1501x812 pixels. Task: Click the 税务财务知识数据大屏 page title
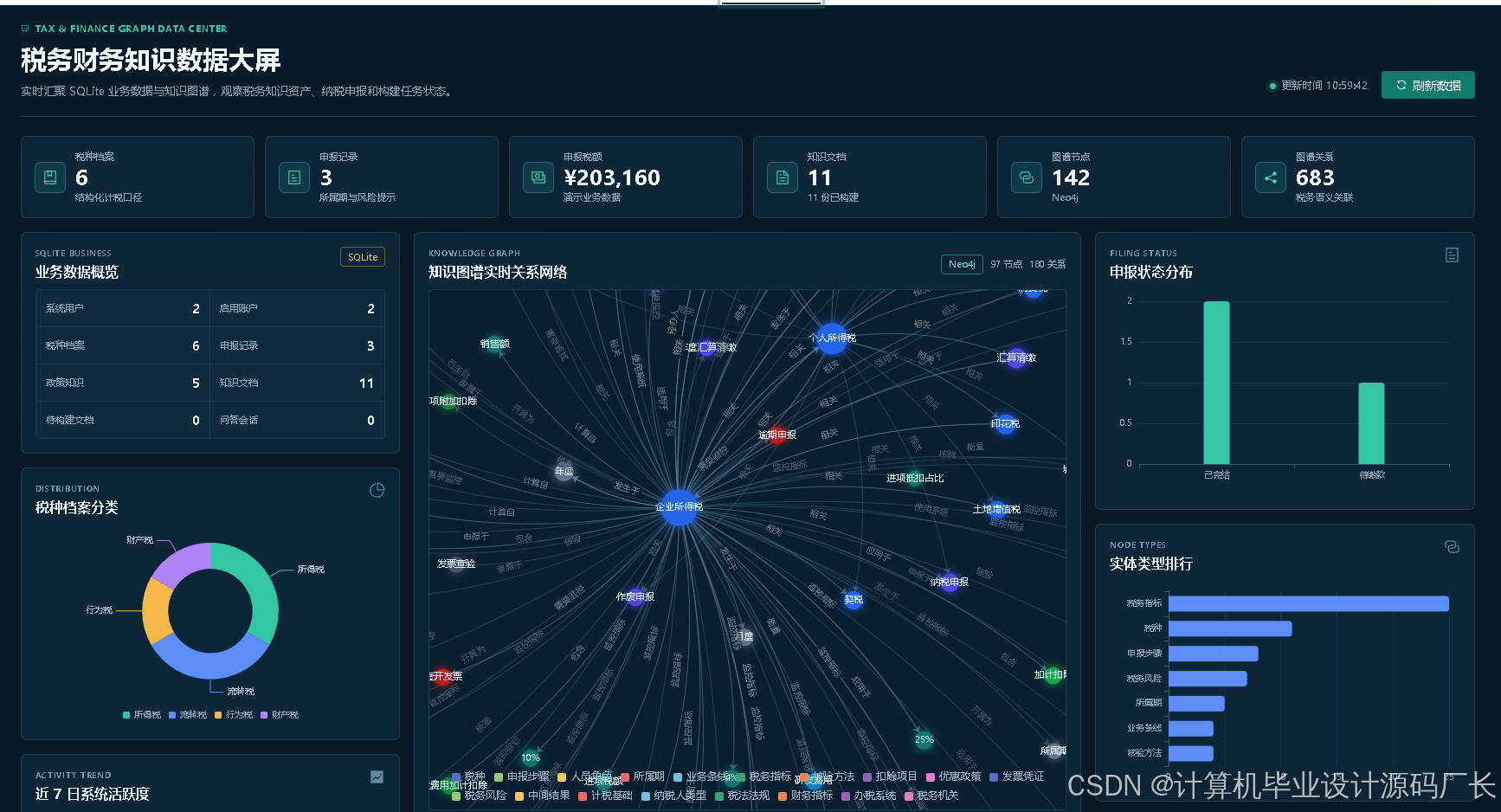tap(151, 60)
